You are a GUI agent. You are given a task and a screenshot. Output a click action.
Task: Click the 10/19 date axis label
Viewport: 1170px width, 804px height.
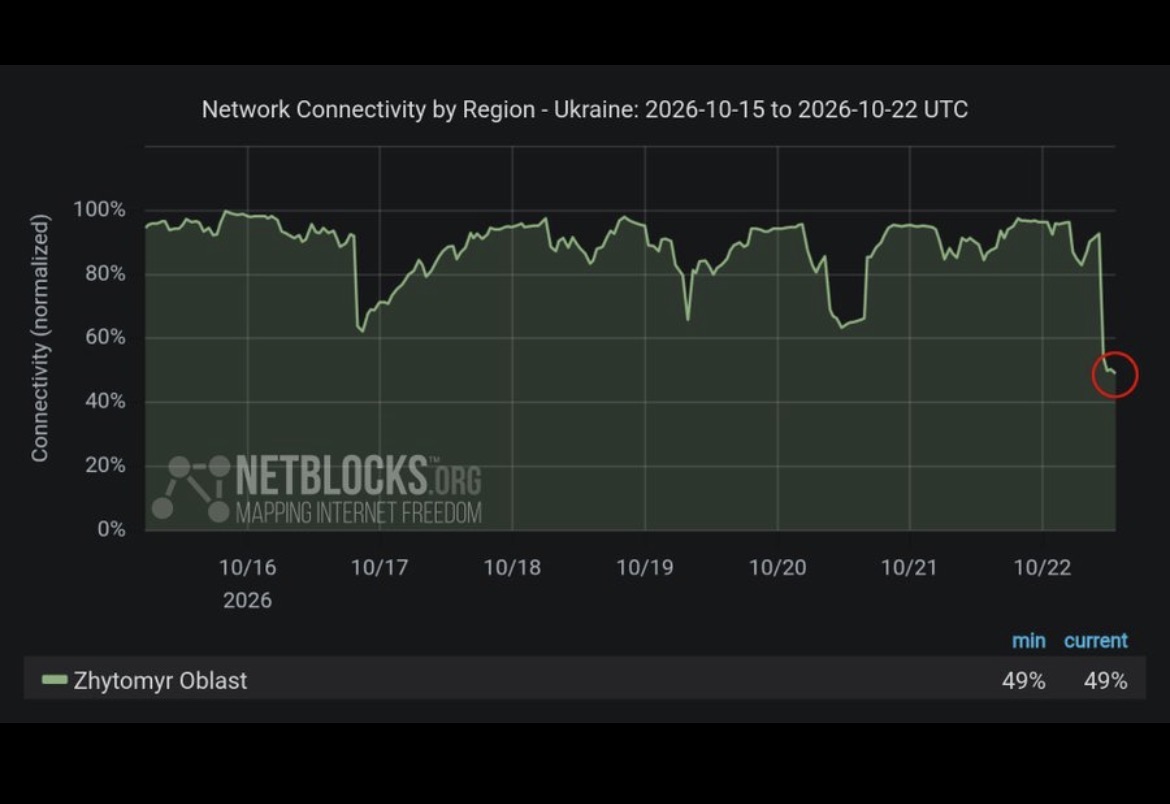point(645,567)
